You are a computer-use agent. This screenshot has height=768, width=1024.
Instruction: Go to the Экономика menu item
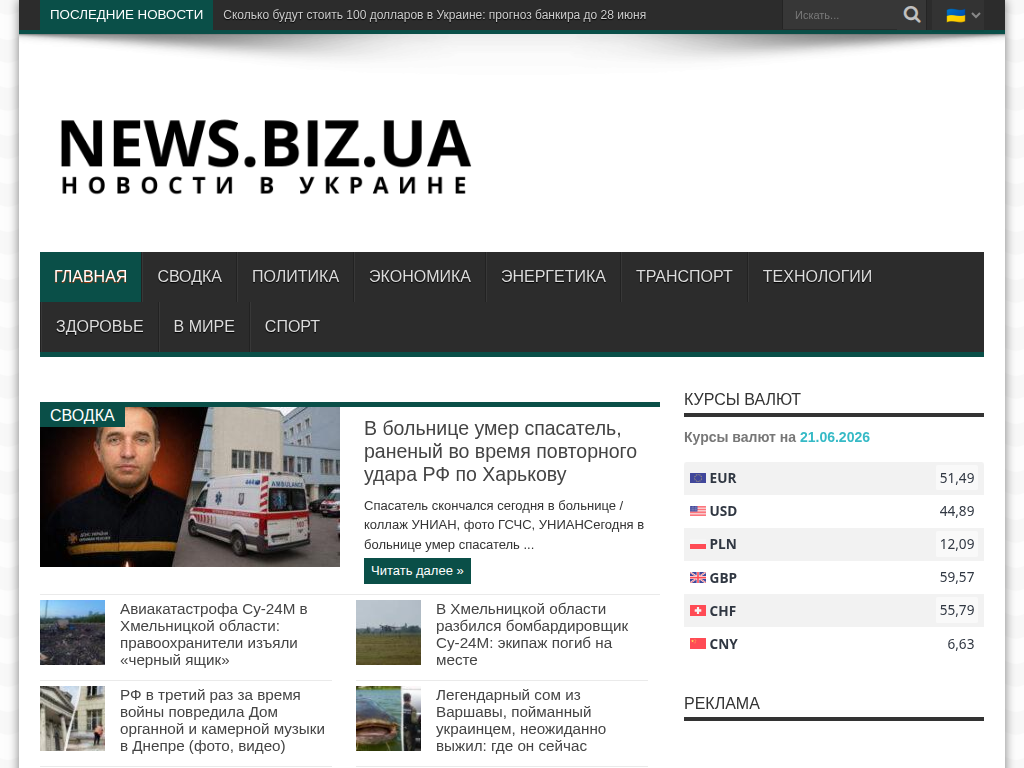[x=420, y=277]
